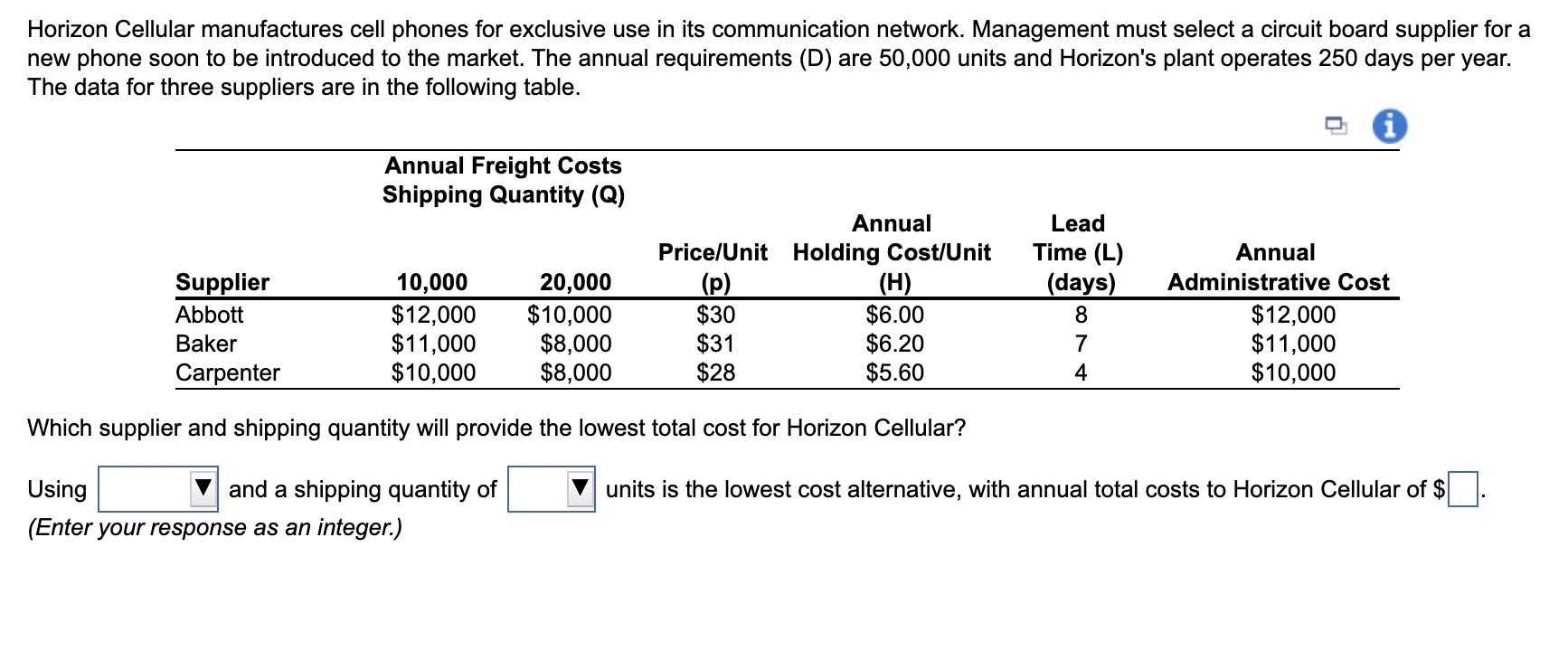Open the shipping quantity dropdown
The width and height of the screenshot is (1568, 660).
552,489
